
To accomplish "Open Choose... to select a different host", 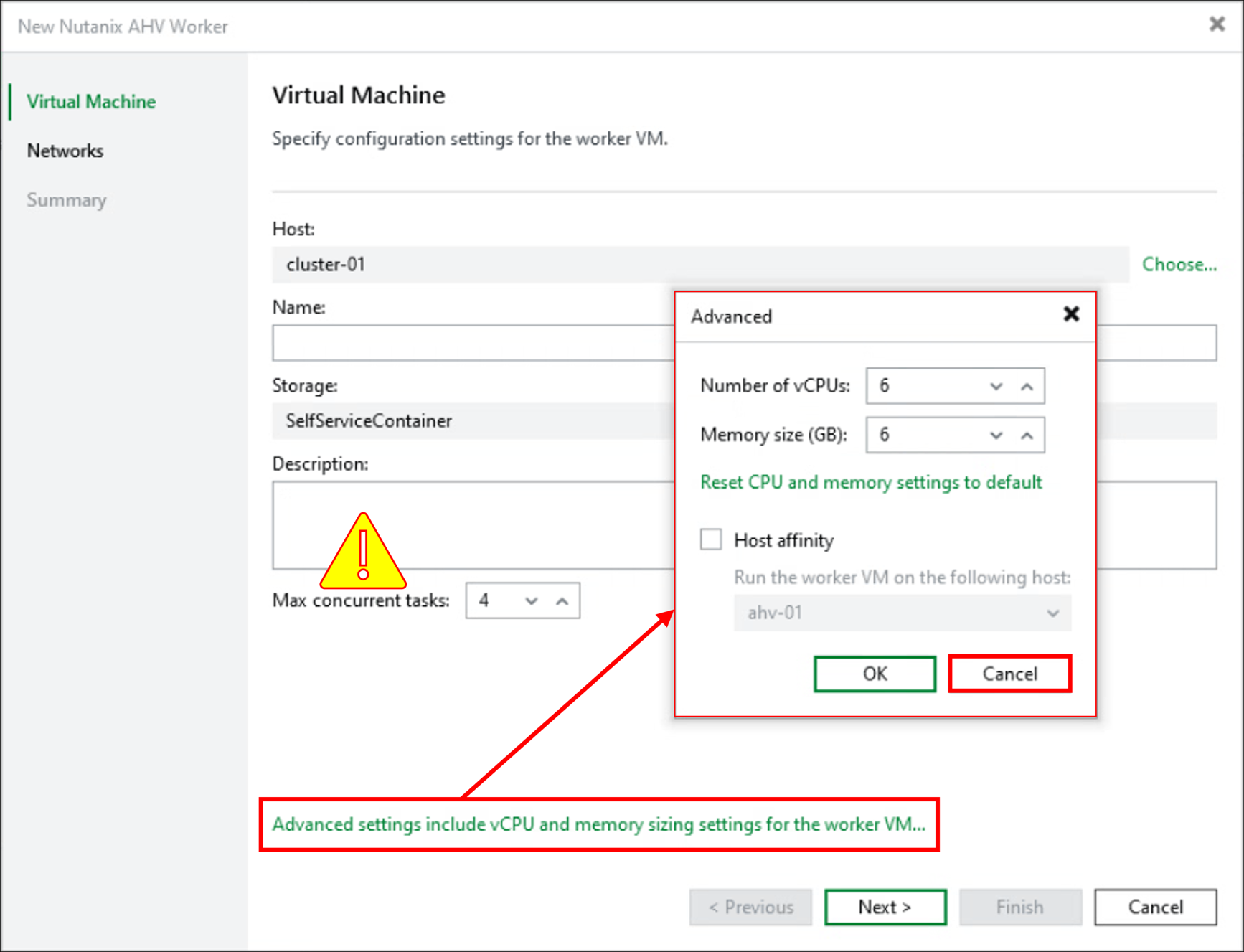I will 1179,264.
